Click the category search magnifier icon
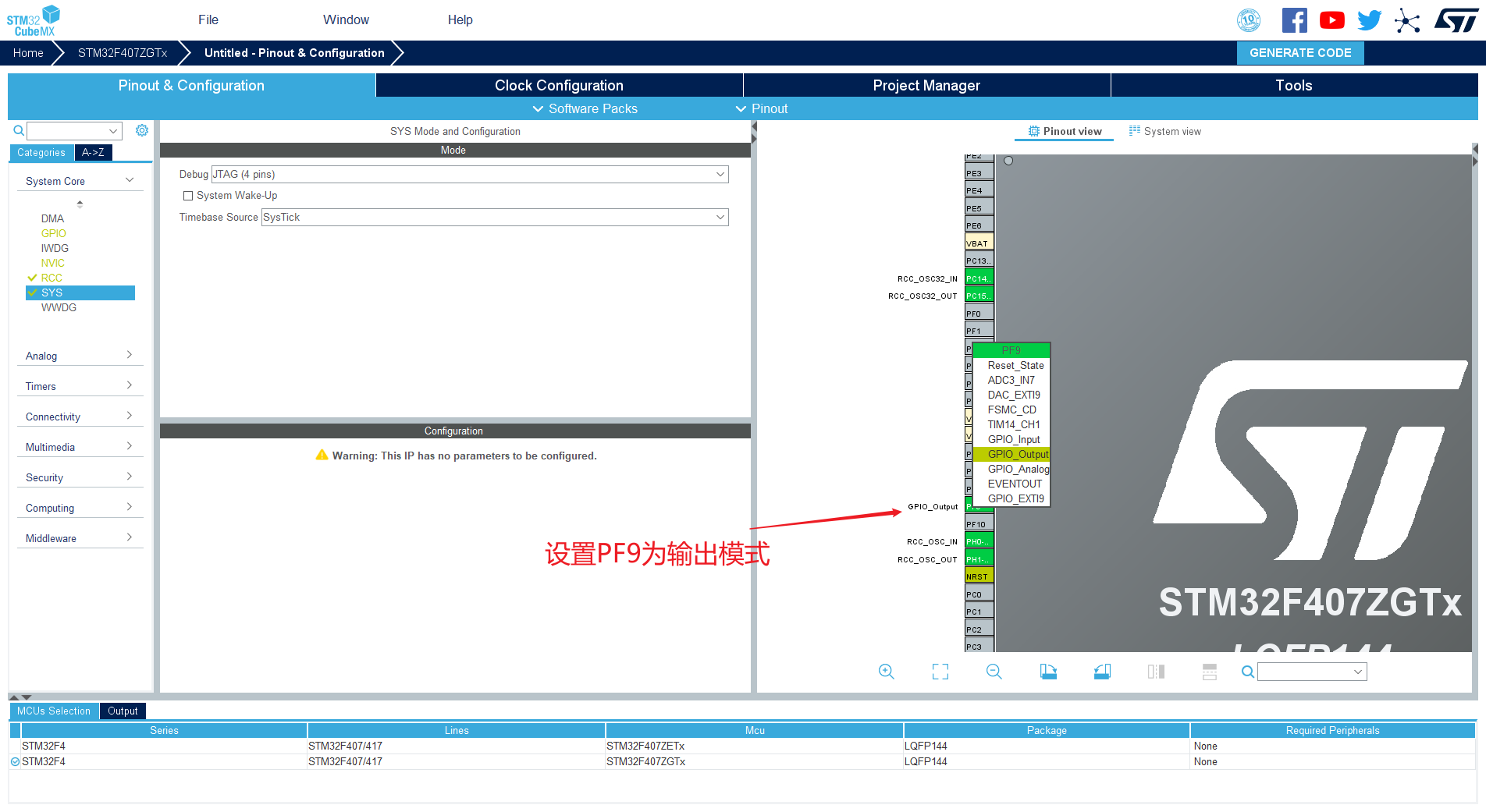Image resolution: width=1486 pixels, height=812 pixels. (19, 130)
